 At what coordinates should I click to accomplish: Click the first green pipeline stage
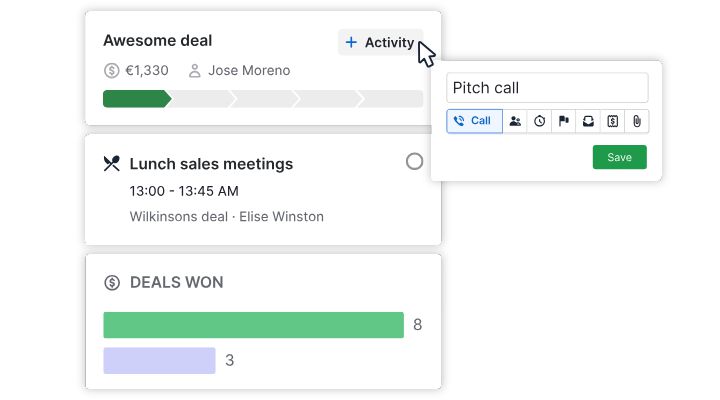coord(135,99)
